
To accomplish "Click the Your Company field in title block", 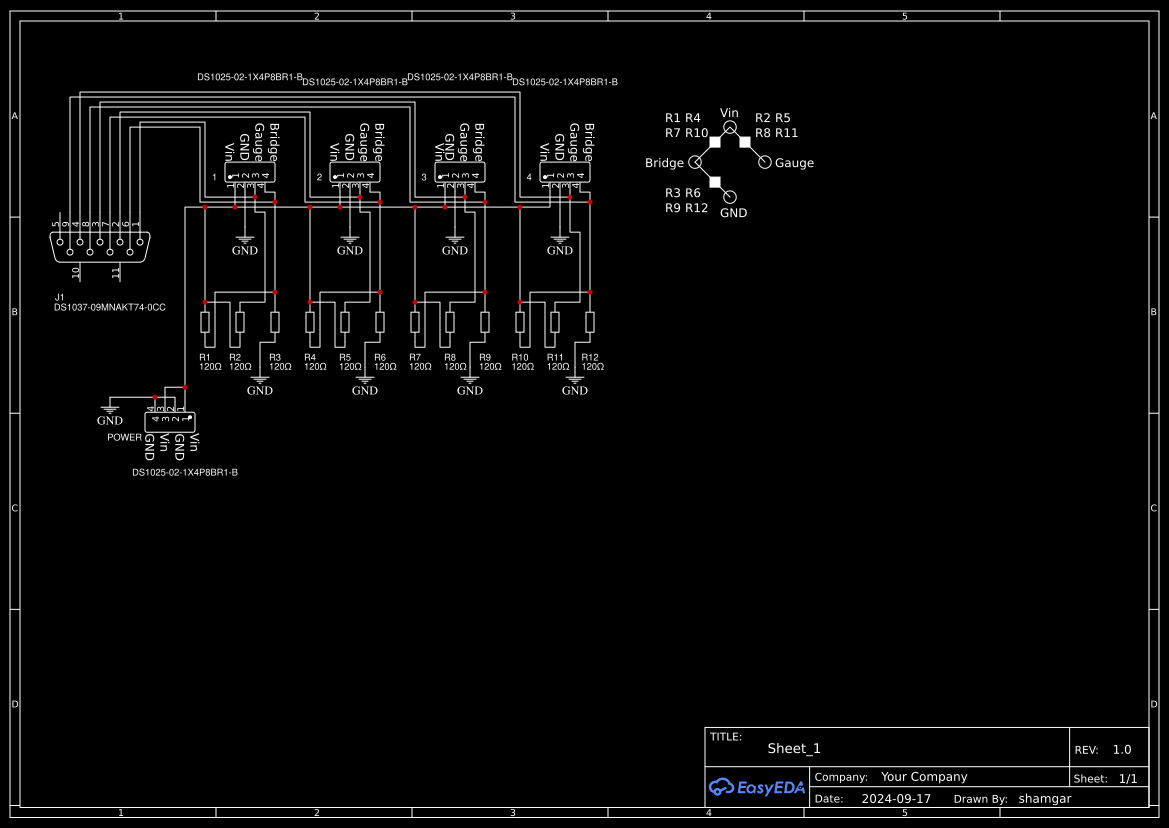I will (x=921, y=776).
